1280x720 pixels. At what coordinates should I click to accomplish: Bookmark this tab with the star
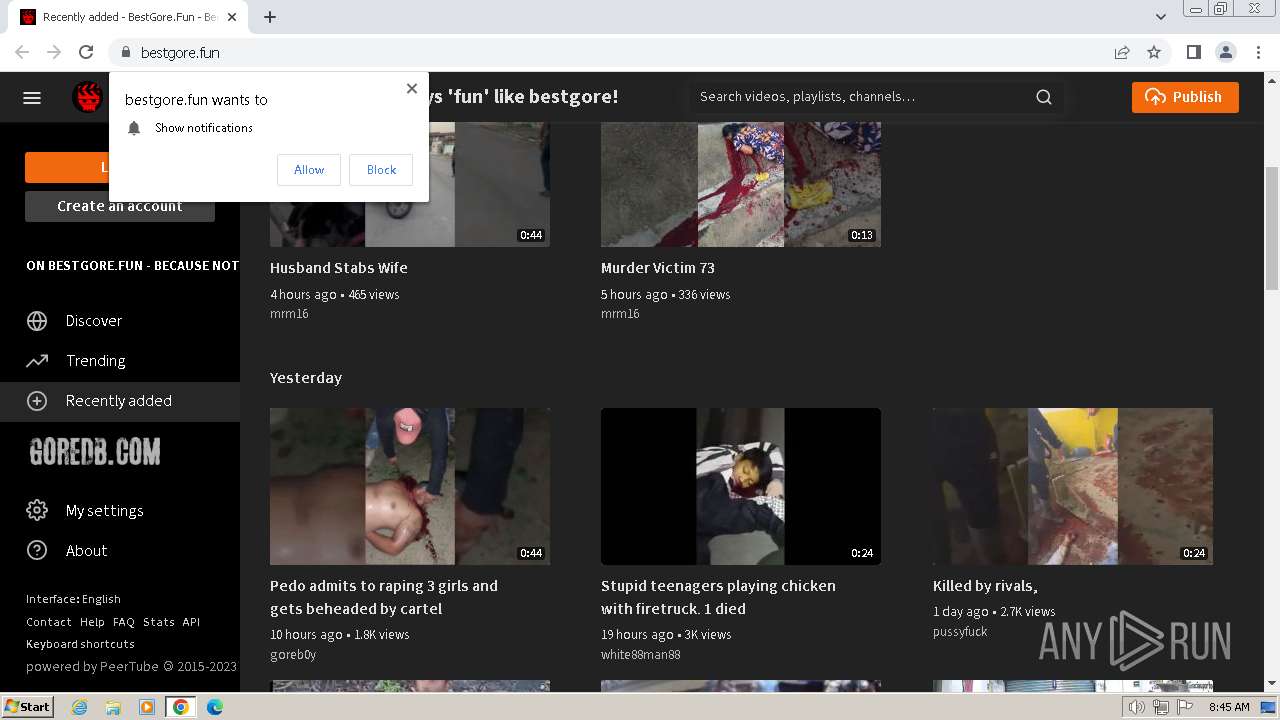(1154, 52)
